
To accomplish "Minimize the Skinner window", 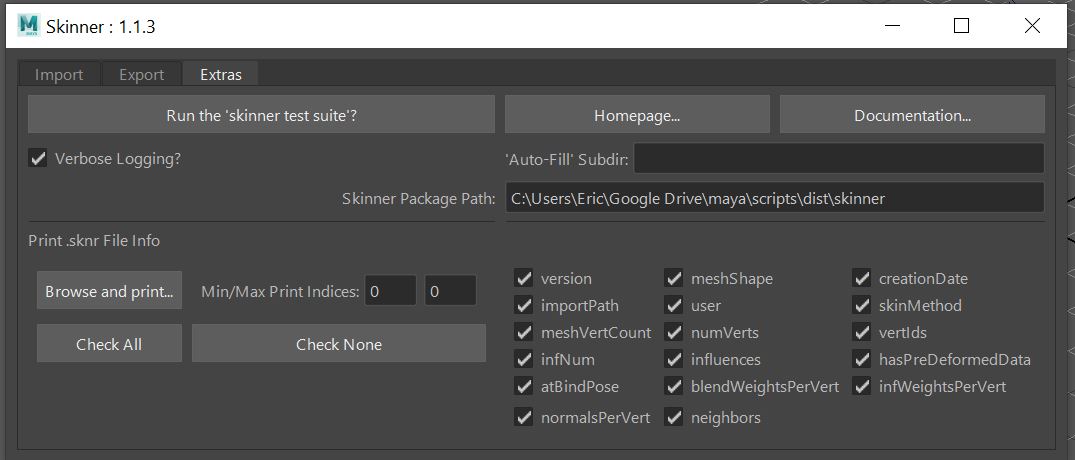I will click(892, 26).
